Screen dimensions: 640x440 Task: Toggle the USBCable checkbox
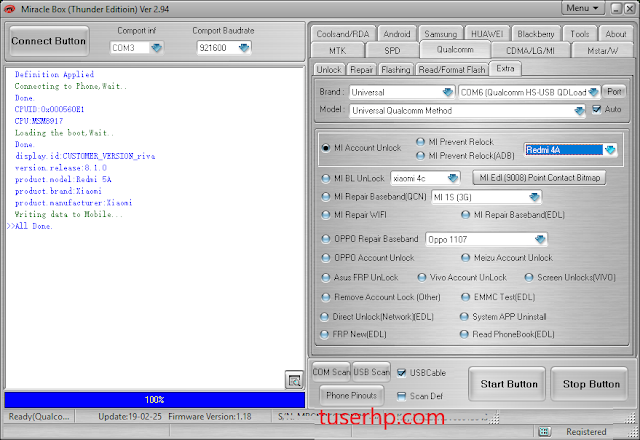pyautogui.click(x=401, y=373)
